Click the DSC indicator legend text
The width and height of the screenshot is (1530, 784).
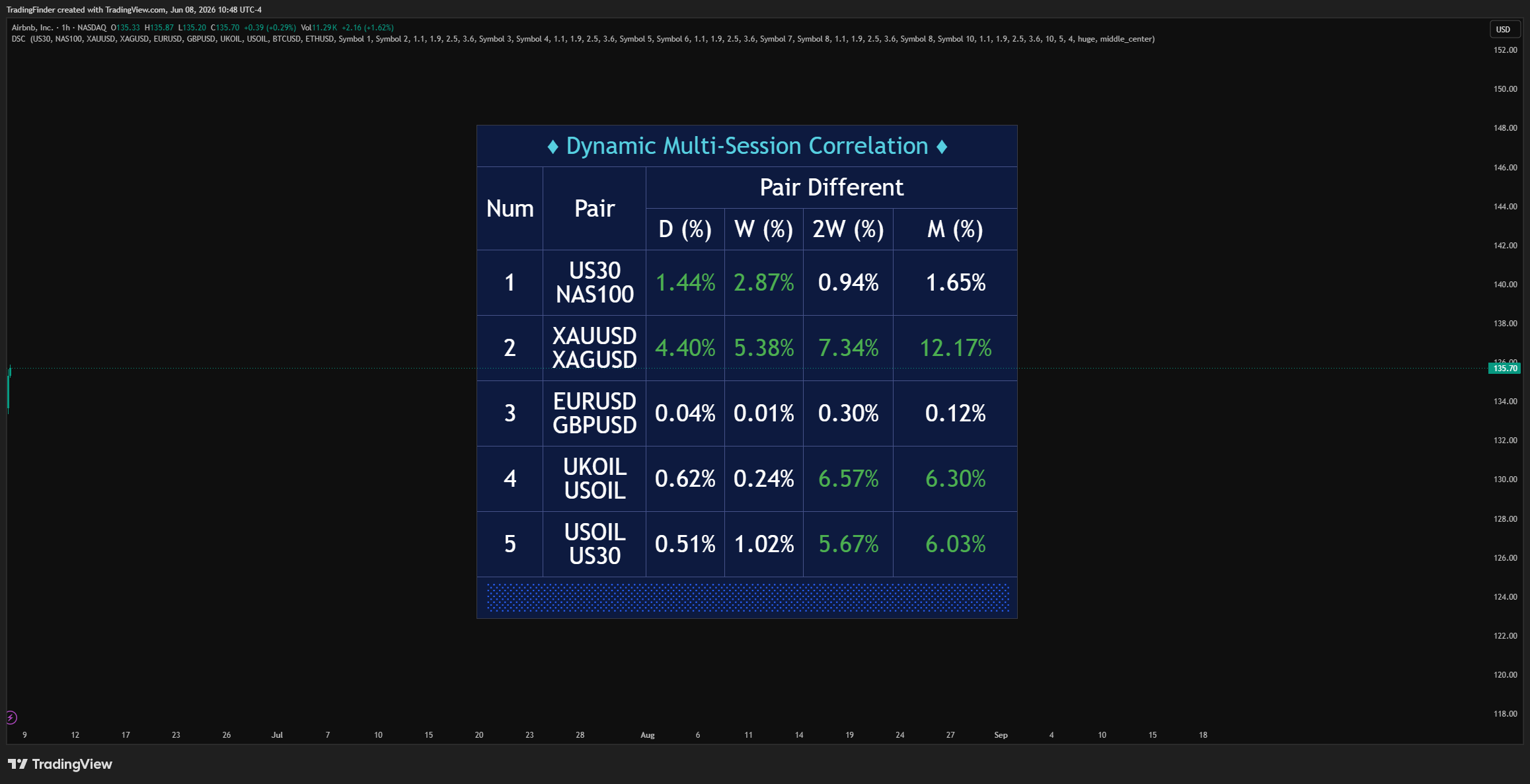tap(583, 39)
